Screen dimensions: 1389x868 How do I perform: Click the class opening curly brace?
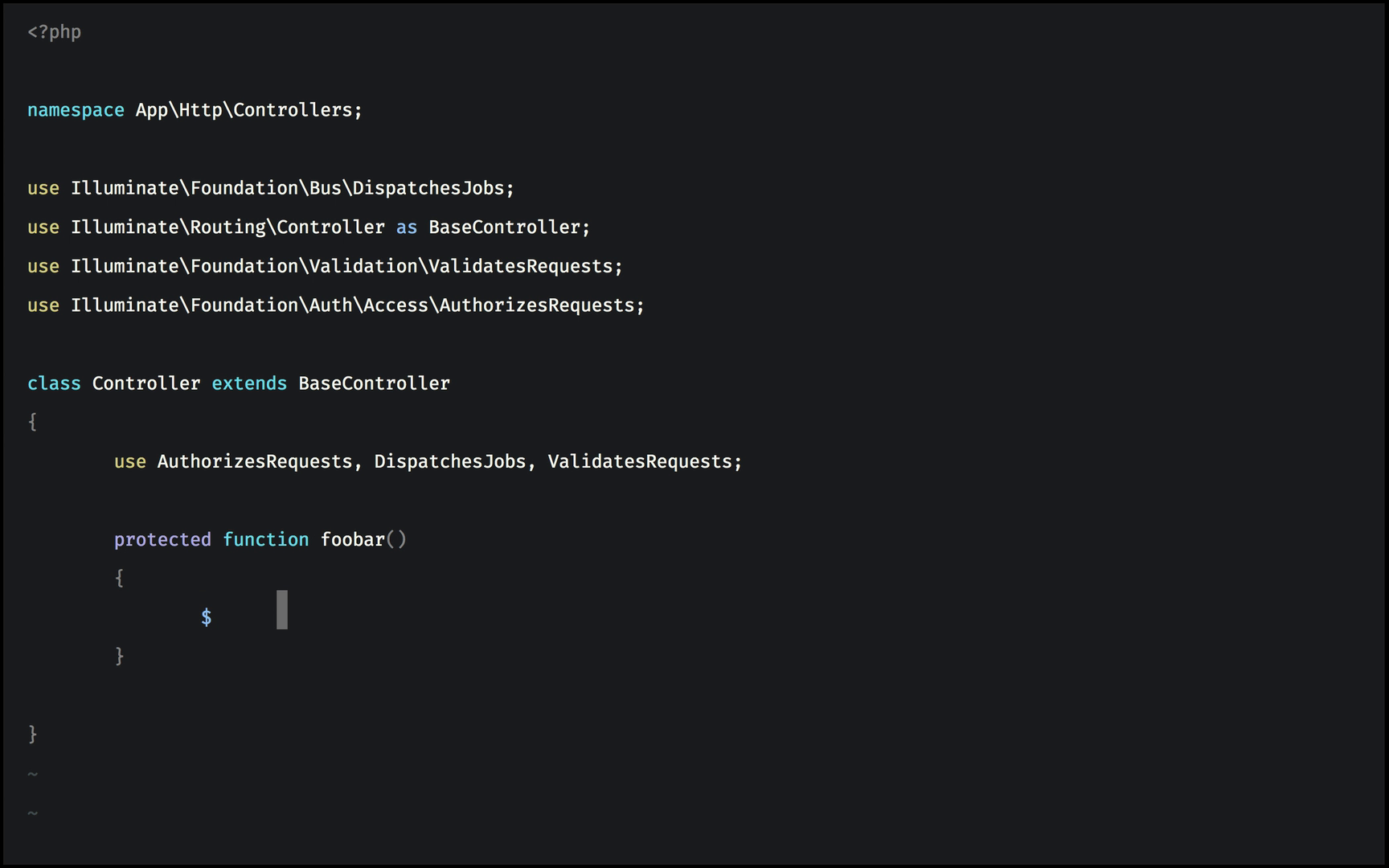click(32, 422)
